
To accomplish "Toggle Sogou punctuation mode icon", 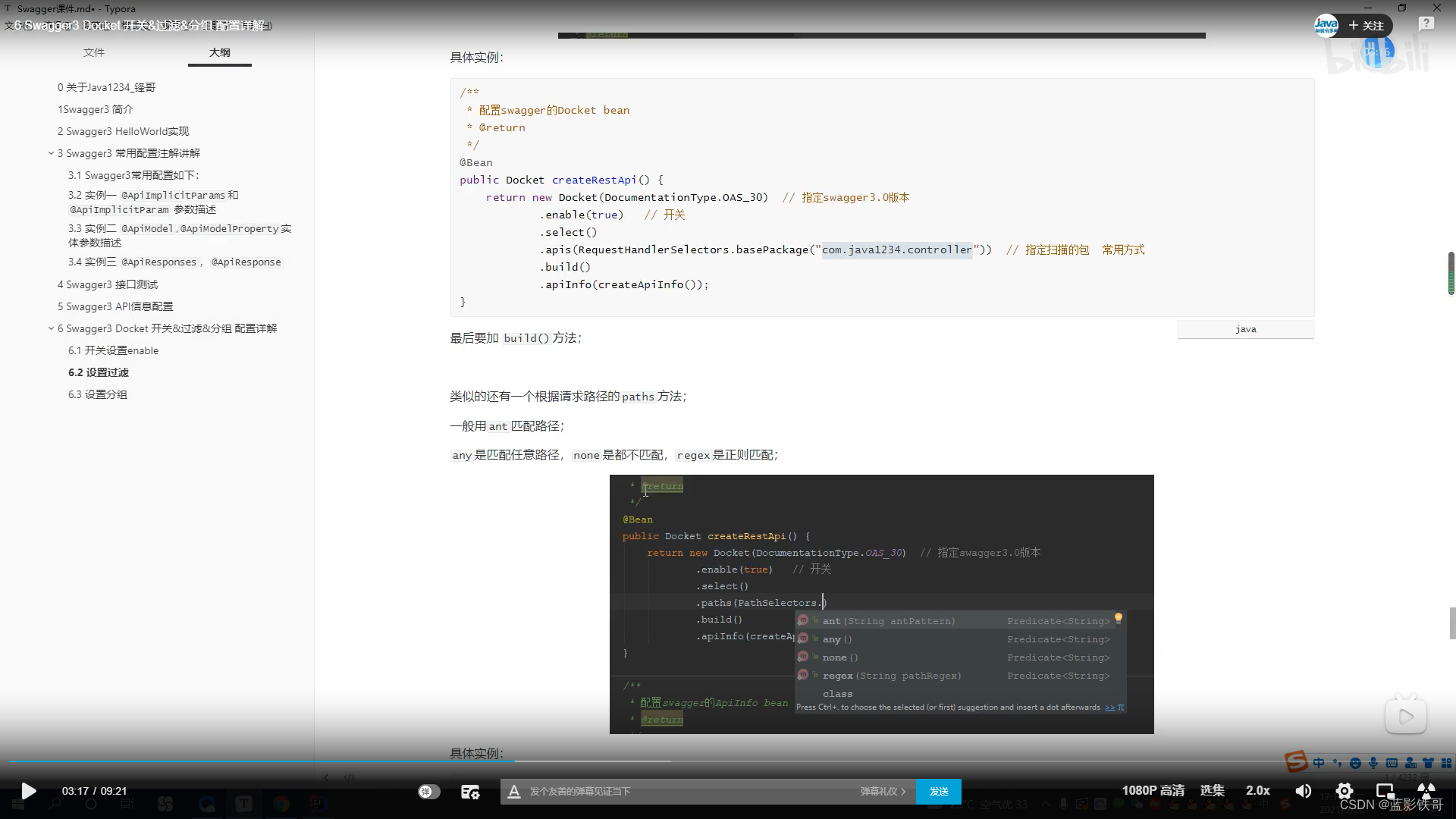I will [1337, 763].
